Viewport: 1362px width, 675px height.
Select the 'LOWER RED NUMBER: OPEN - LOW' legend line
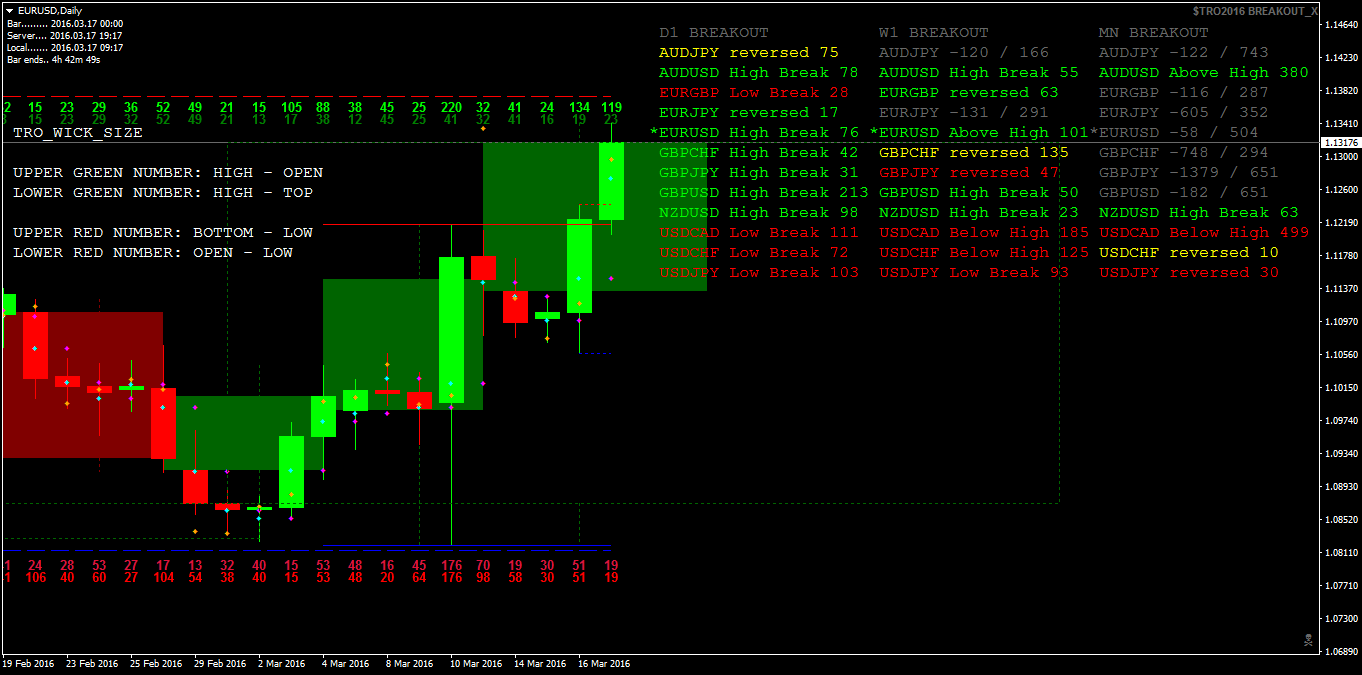point(153,253)
